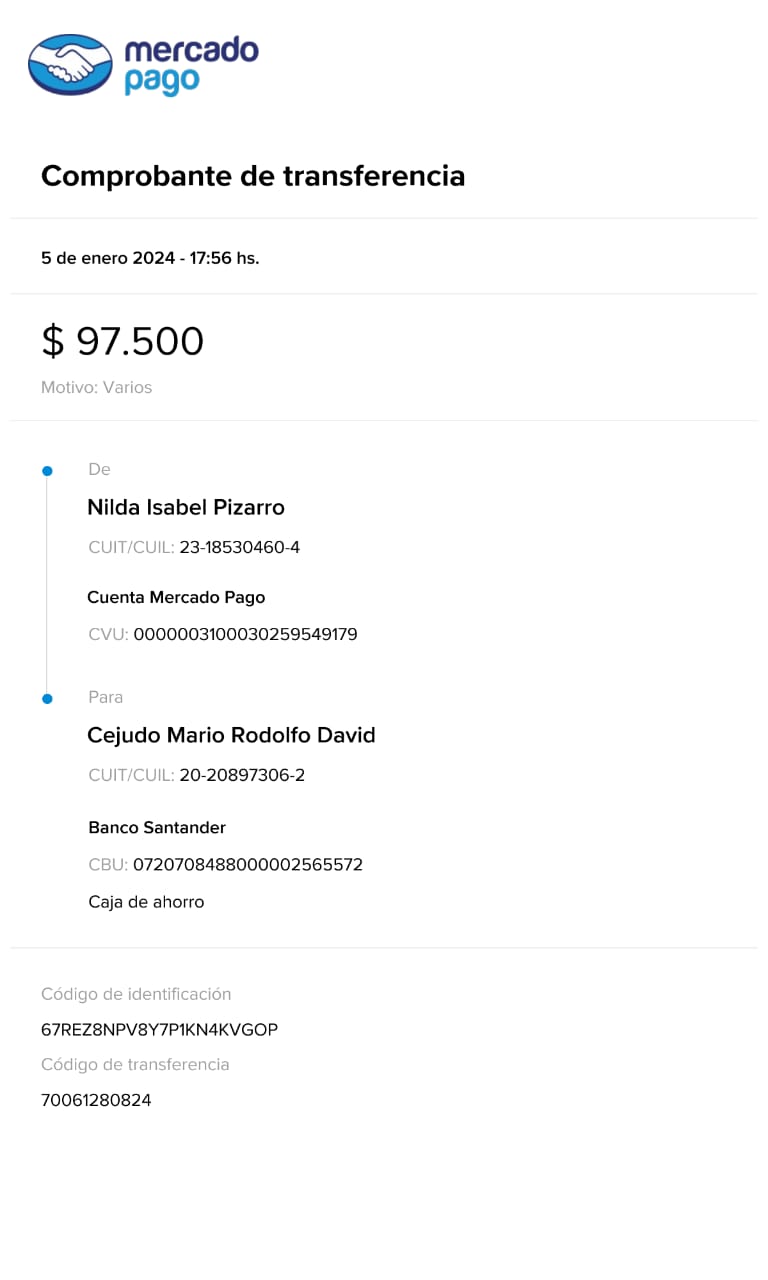768x1280 pixels.
Task: Click the mercado pago wordmark text
Action: [191, 65]
